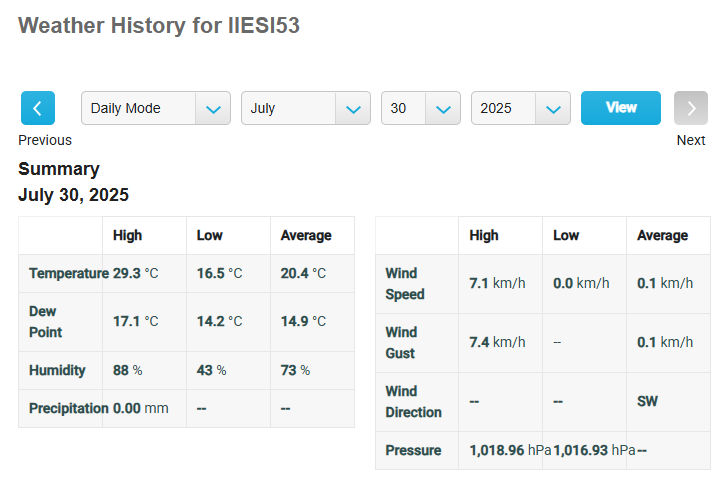Click the Wind Speed row label

pos(405,284)
